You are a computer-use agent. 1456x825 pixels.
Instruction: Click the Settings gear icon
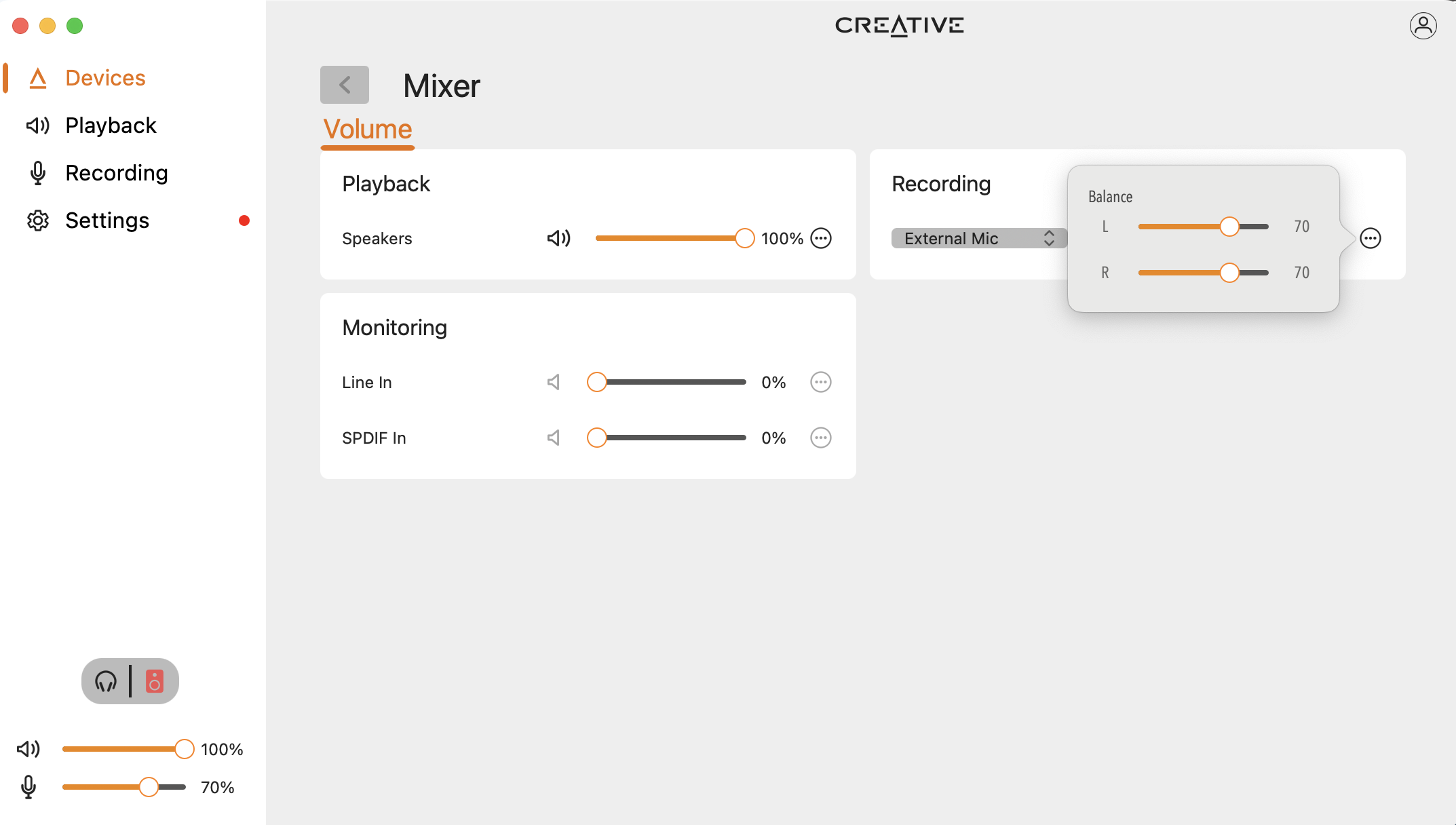click(38, 220)
